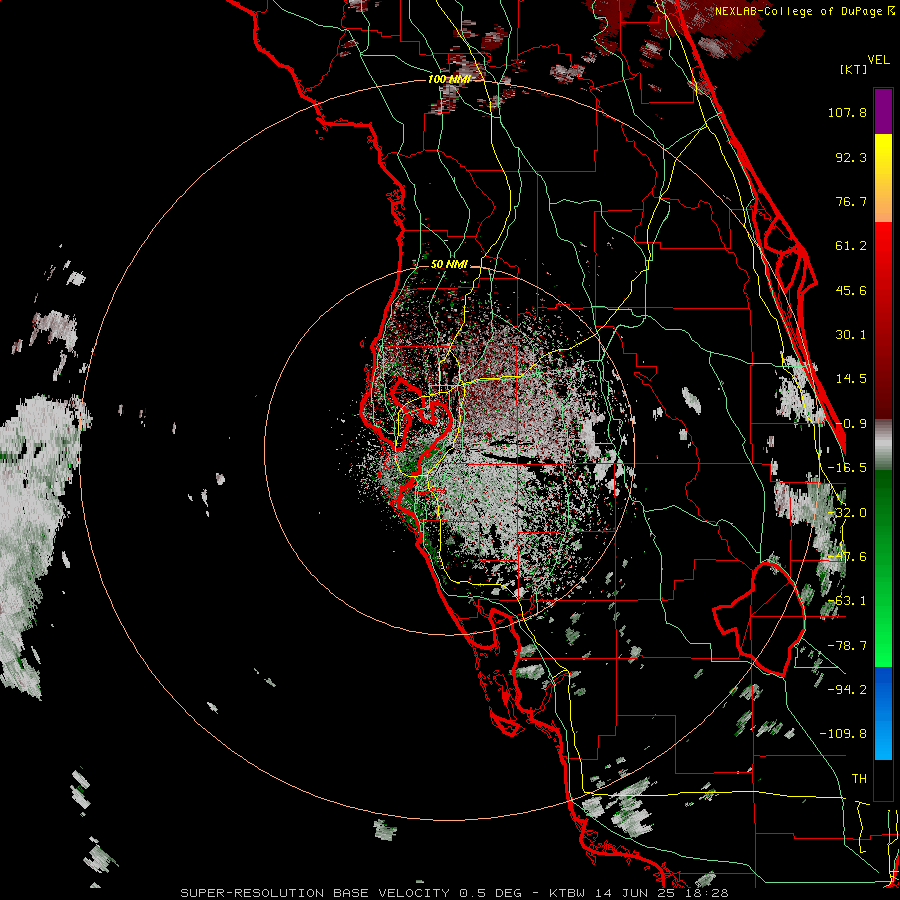
Task: Click the TH legend label
Action: pyautogui.click(x=859, y=778)
